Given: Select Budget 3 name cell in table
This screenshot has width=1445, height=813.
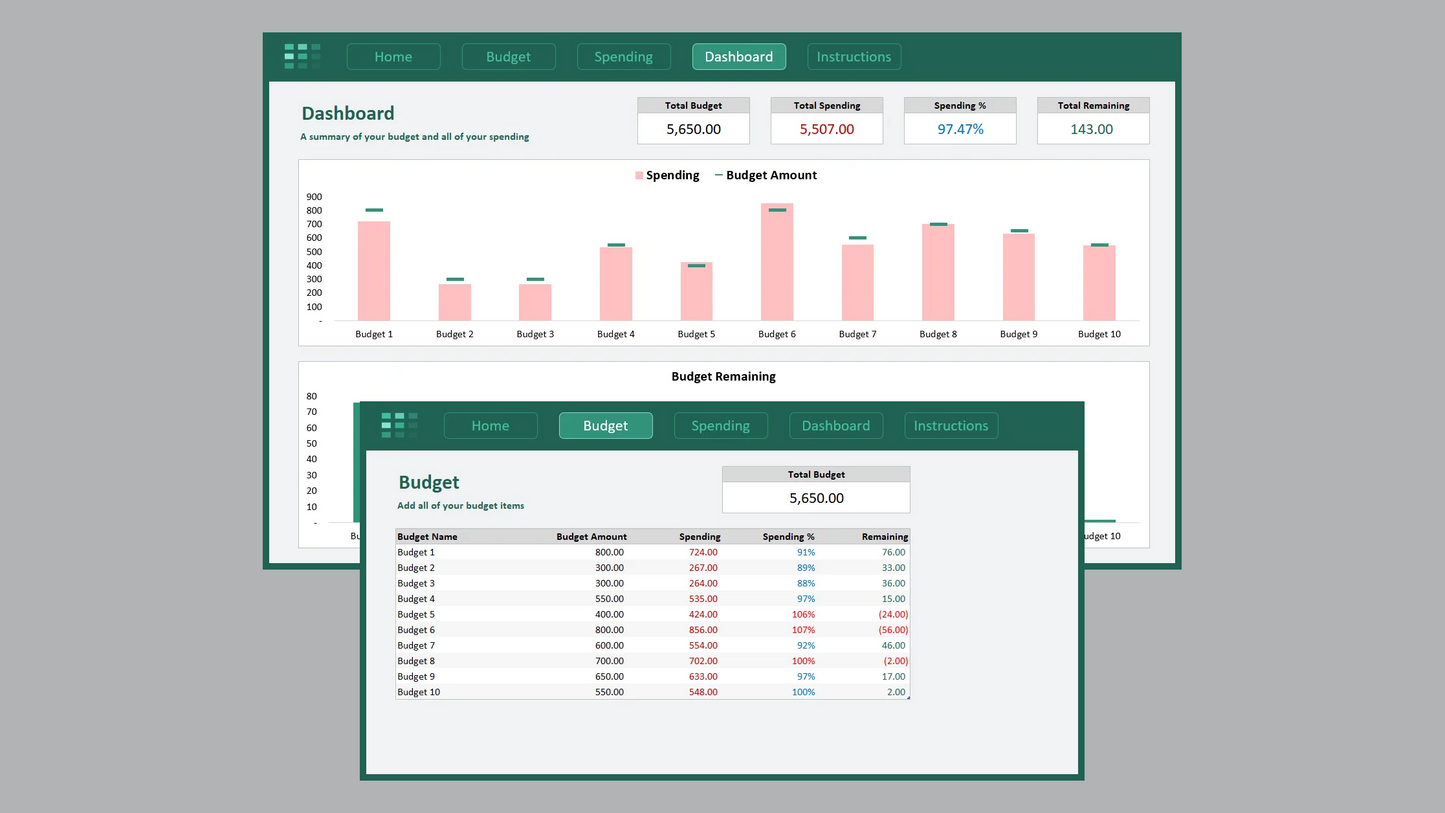Looking at the screenshot, I should [416, 583].
